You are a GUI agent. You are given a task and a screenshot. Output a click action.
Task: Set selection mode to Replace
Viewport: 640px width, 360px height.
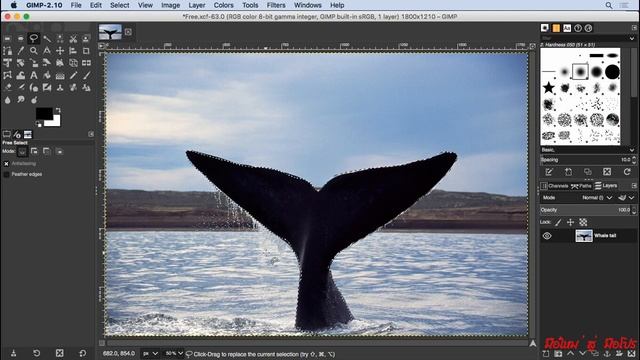pos(22,151)
